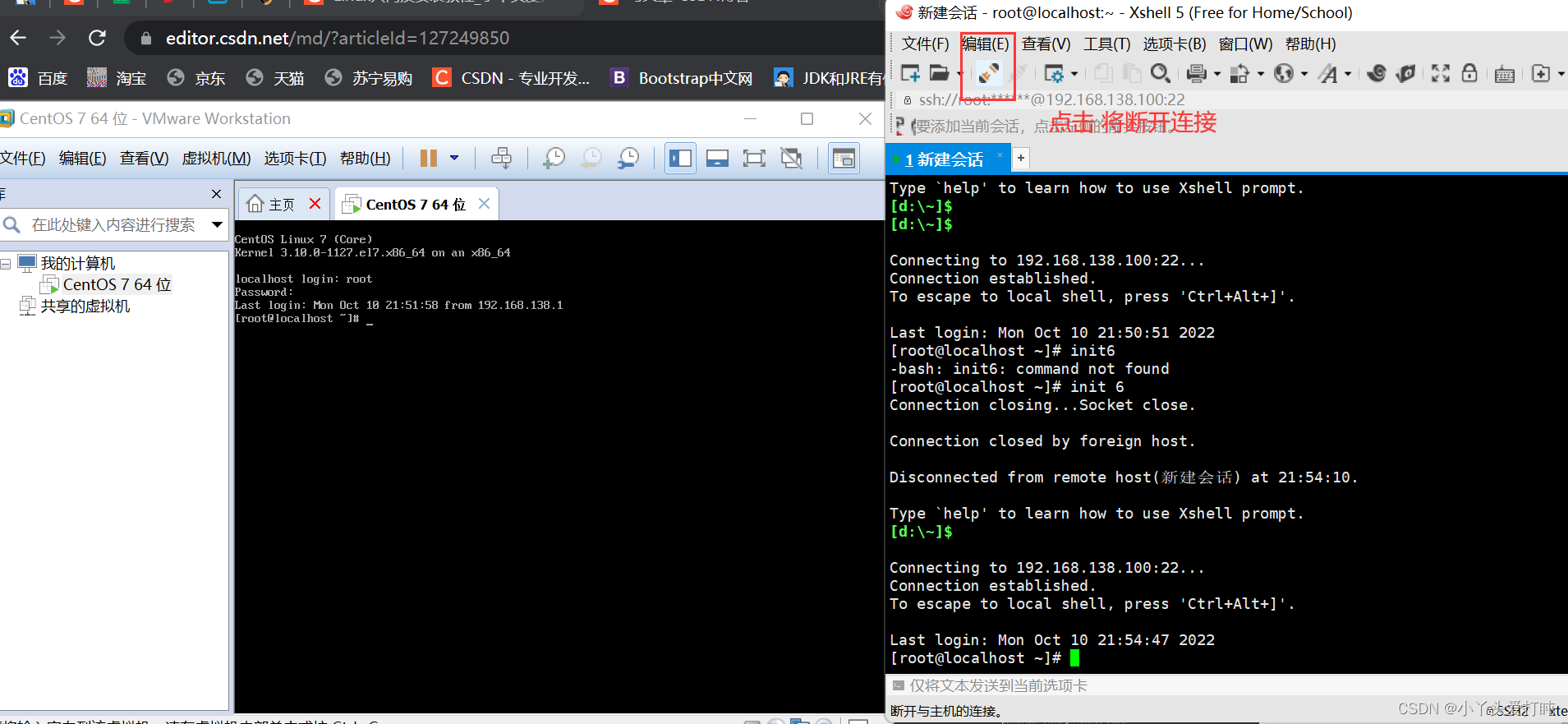This screenshot has width=1568, height=724.
Task: Add a new Xshell tab with plus button
Action: coord(1020,158)
